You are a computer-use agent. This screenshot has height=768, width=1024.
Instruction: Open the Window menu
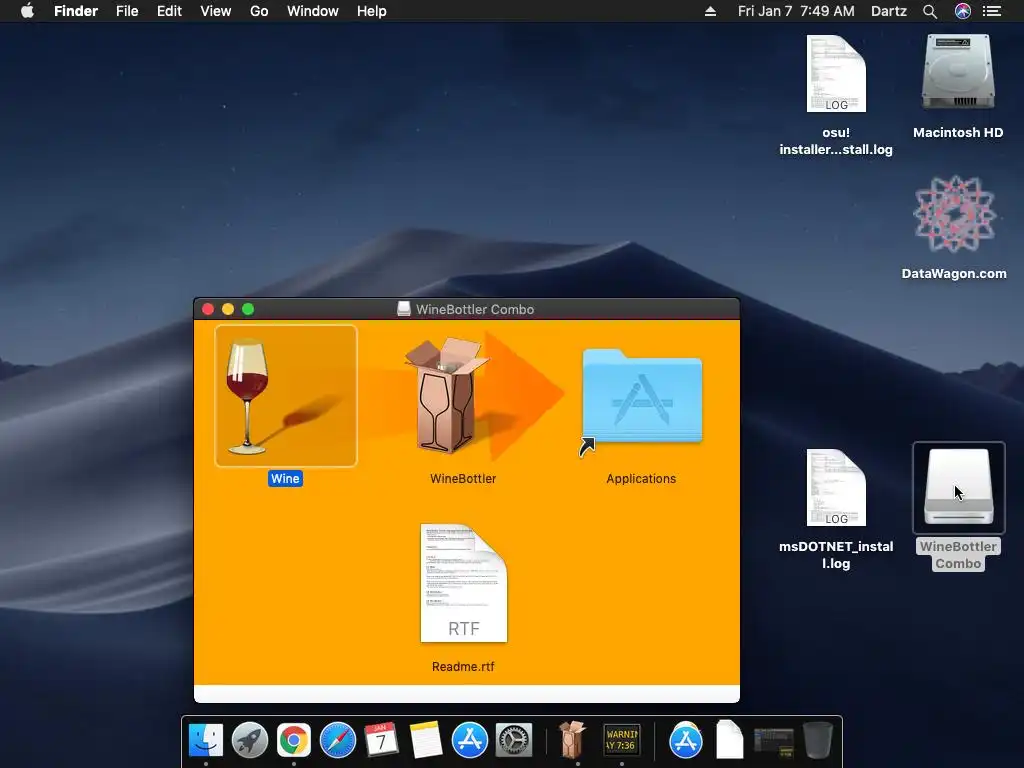point(313,11)
